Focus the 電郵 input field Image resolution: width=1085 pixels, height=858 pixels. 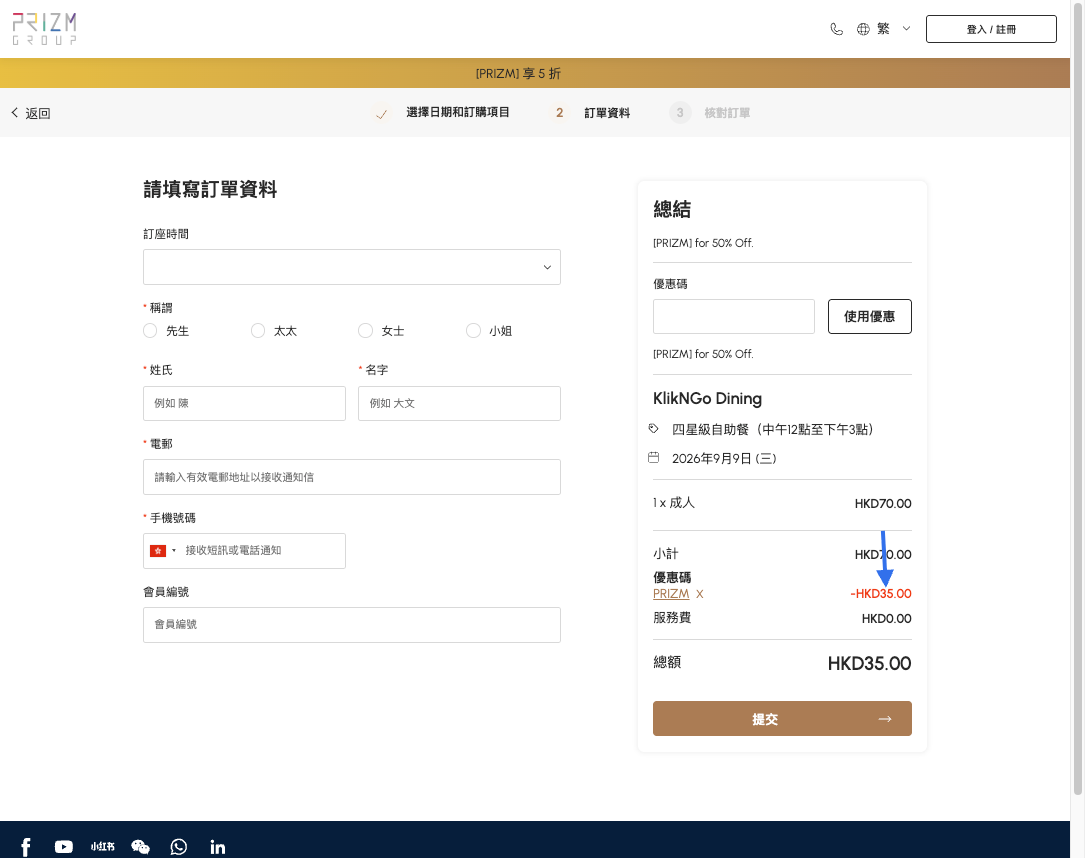click(352, 477)
